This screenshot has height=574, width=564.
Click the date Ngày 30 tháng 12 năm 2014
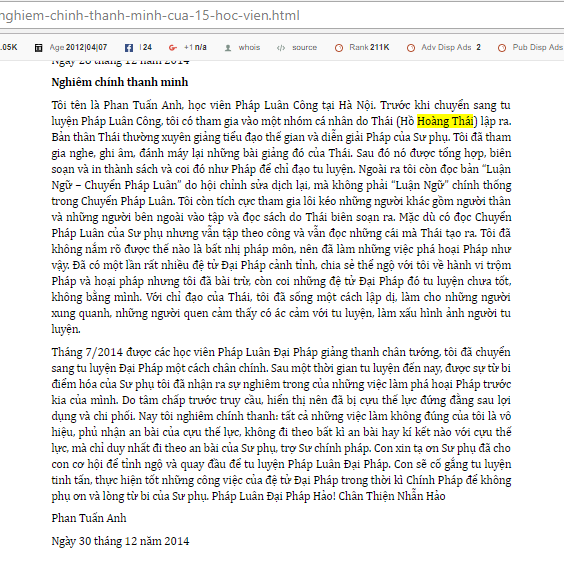point(120,541)
